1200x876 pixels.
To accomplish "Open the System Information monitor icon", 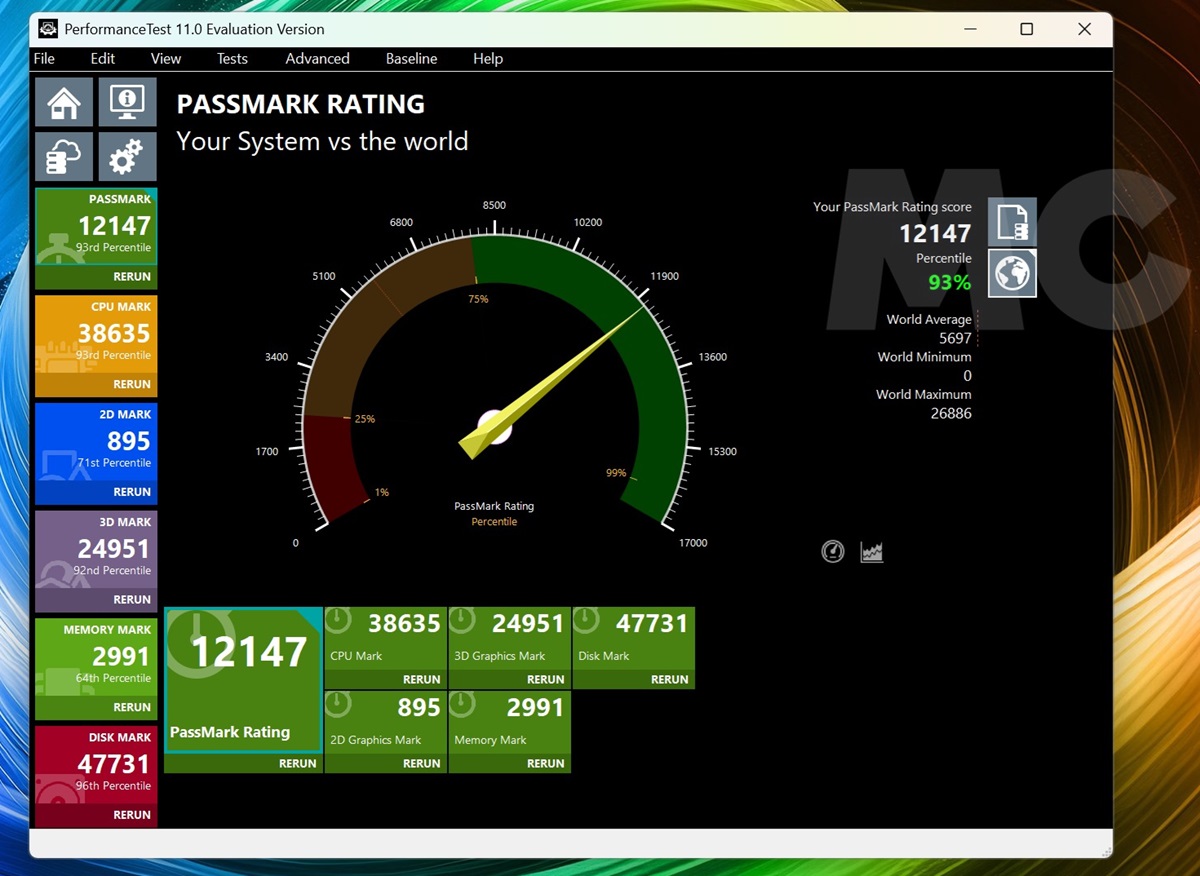I will tap(127, 102).
